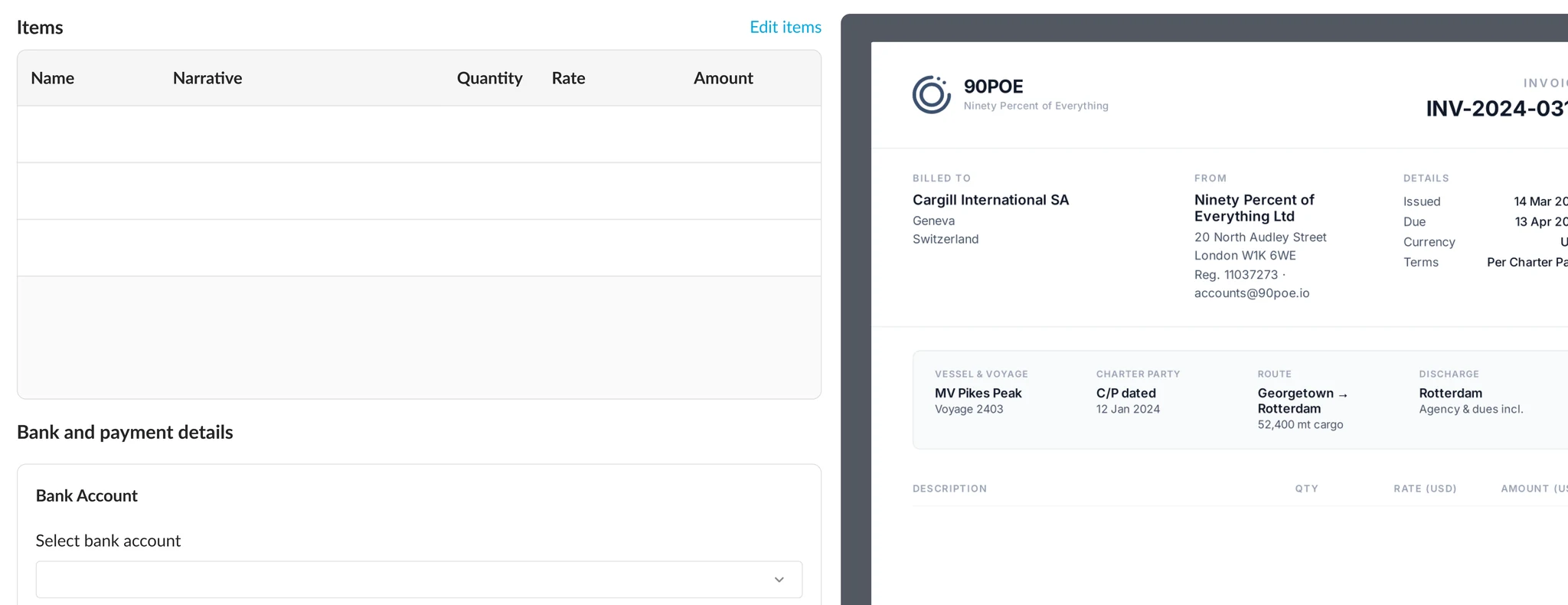
Task: Open the Select bank account dropdown
Action: pyautogui.click(x=419, y=580)
